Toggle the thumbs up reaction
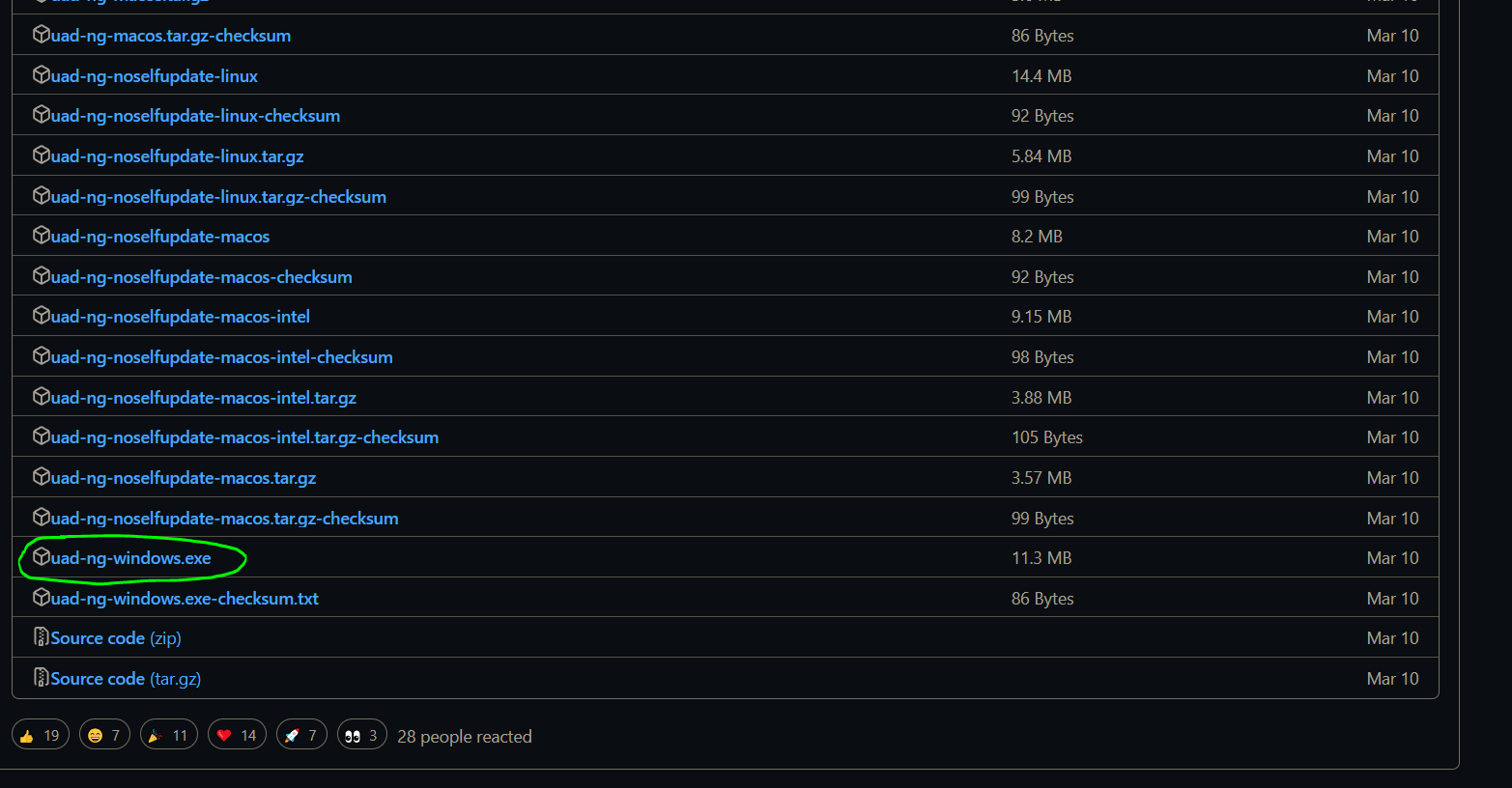1512x788 pixels. click(x=41, y=736)
